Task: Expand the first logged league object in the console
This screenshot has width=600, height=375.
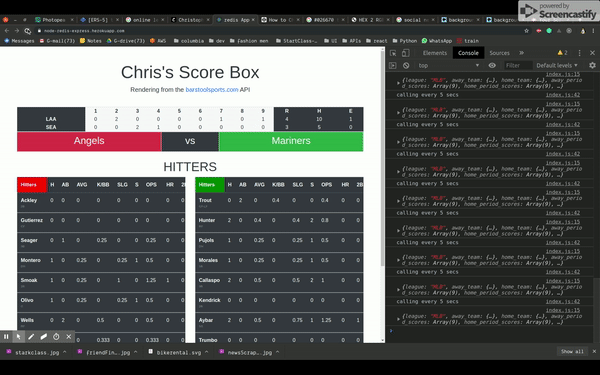Action: click(398, 83)
